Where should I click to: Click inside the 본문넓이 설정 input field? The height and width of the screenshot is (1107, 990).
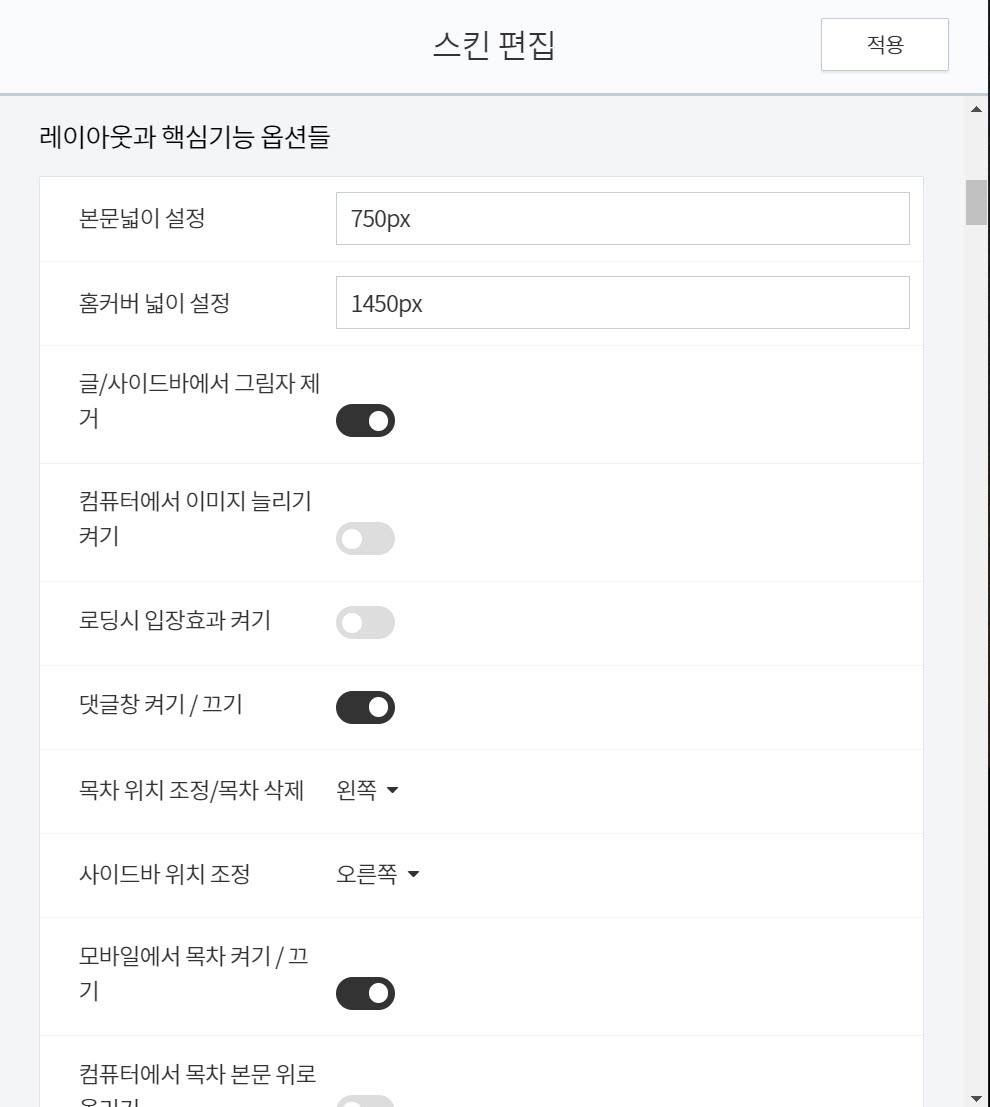tap(622, 219)
